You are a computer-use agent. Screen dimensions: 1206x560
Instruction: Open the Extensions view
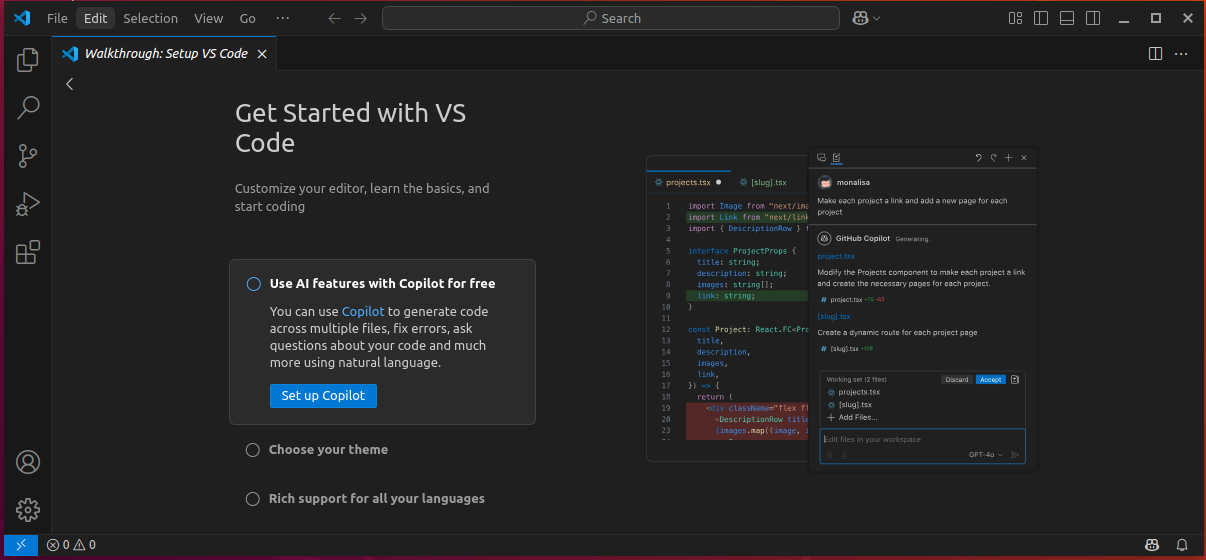coord(28,252)
